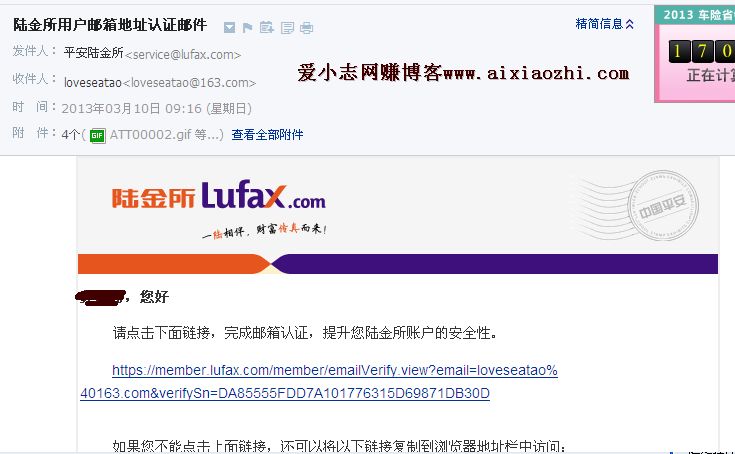Viewport: 735px width, 454px height.
Task: Open 查看全部附件 to view all attachments
Action: pyautogui.click(x=267, y=135)
